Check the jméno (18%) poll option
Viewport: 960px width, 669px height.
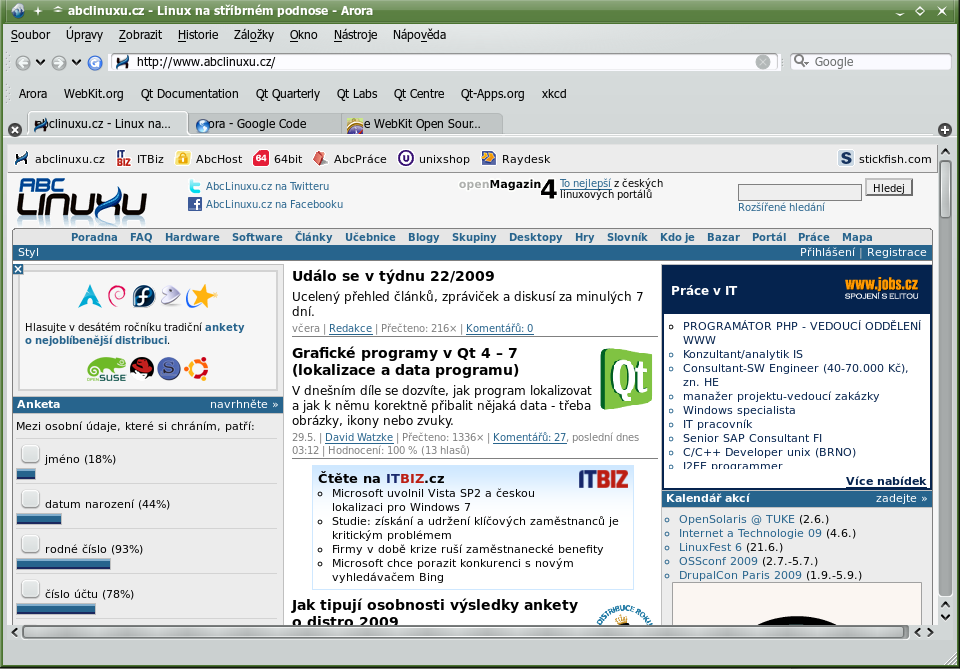tap(31, 454)
